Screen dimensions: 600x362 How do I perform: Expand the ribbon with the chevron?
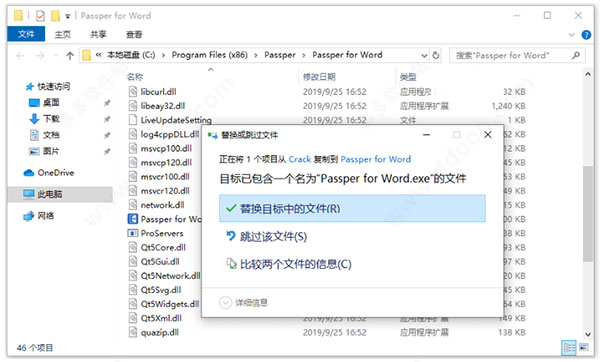tap(572, 35)
